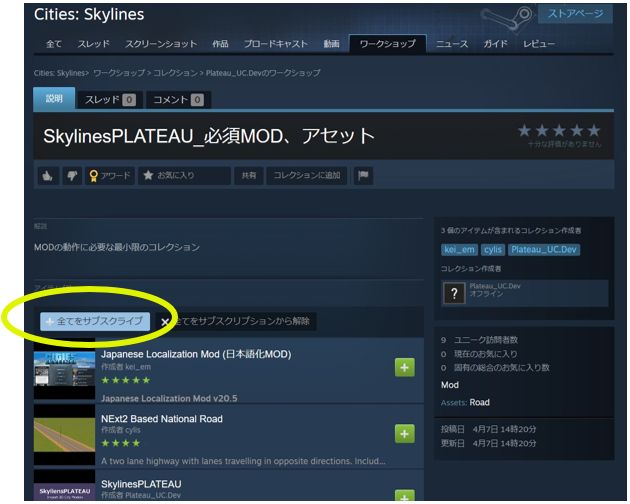Open Japanese Localization Mod thumbnail
630x504 pixels.
pyautogui.click(x=64, y=370)
